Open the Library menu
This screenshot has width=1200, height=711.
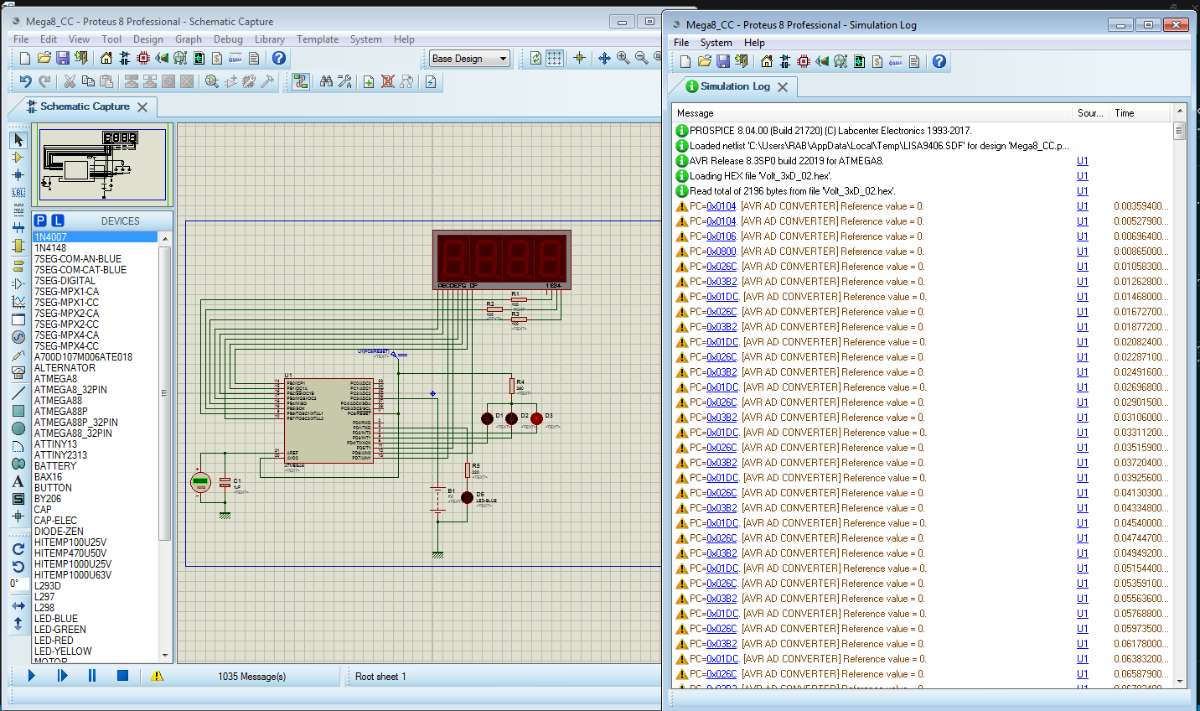point(270,39)
